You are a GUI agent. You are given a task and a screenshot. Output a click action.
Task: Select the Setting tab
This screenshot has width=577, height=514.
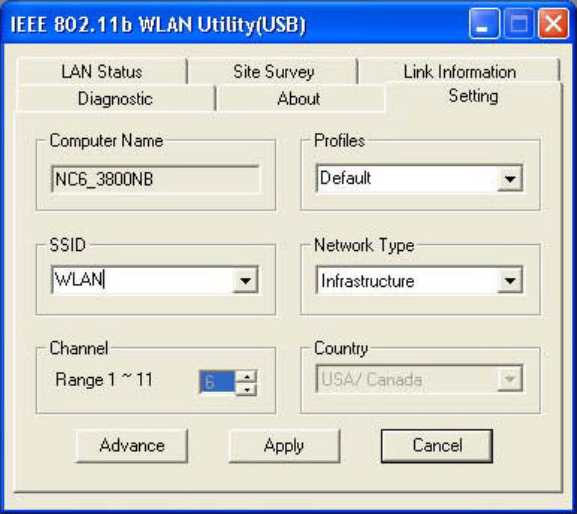(474, 96)
